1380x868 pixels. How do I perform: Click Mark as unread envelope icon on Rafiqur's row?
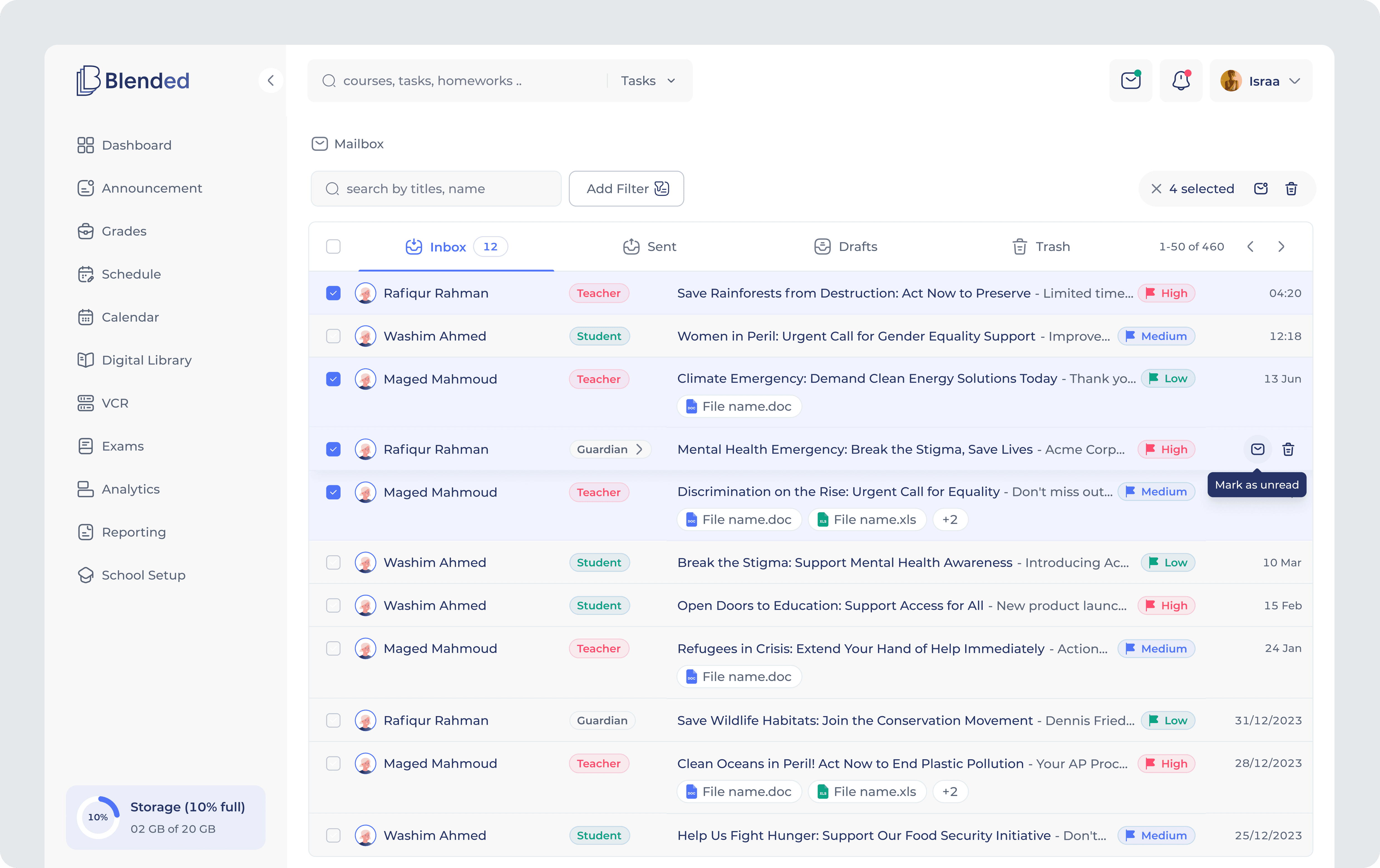click(x=1257, y=449)
